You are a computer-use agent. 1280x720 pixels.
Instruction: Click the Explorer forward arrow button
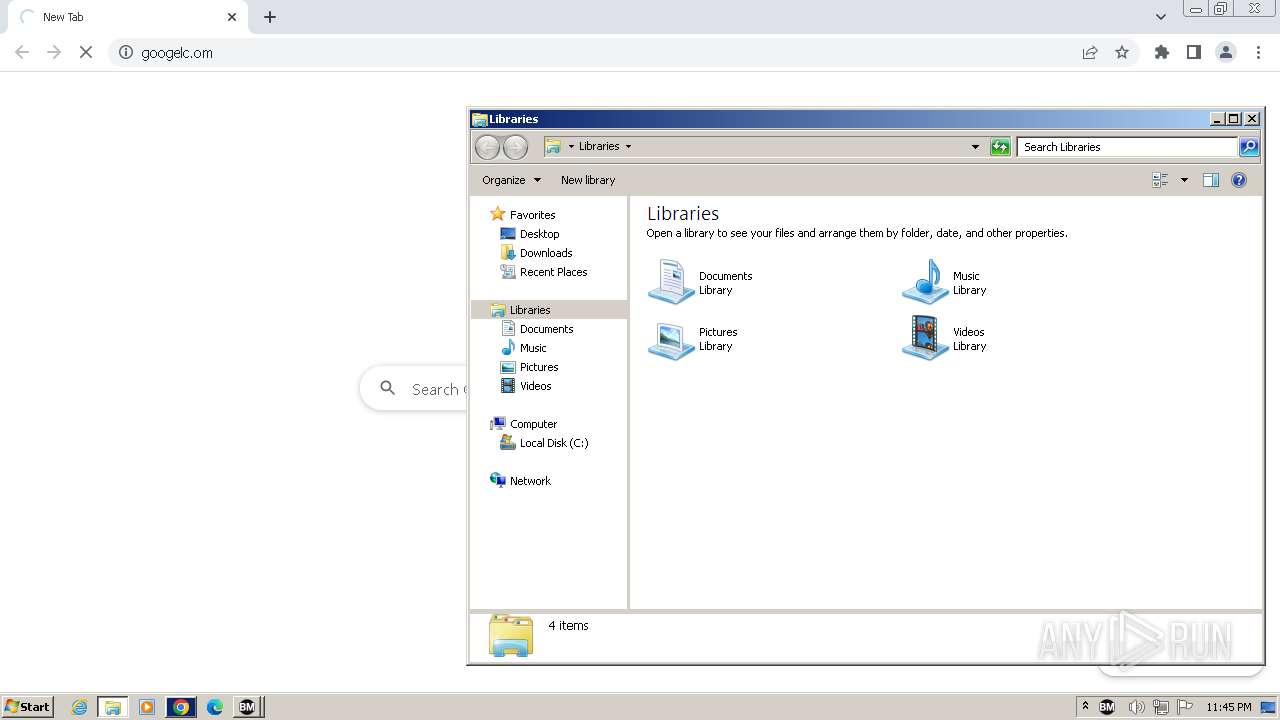point(515,147)
